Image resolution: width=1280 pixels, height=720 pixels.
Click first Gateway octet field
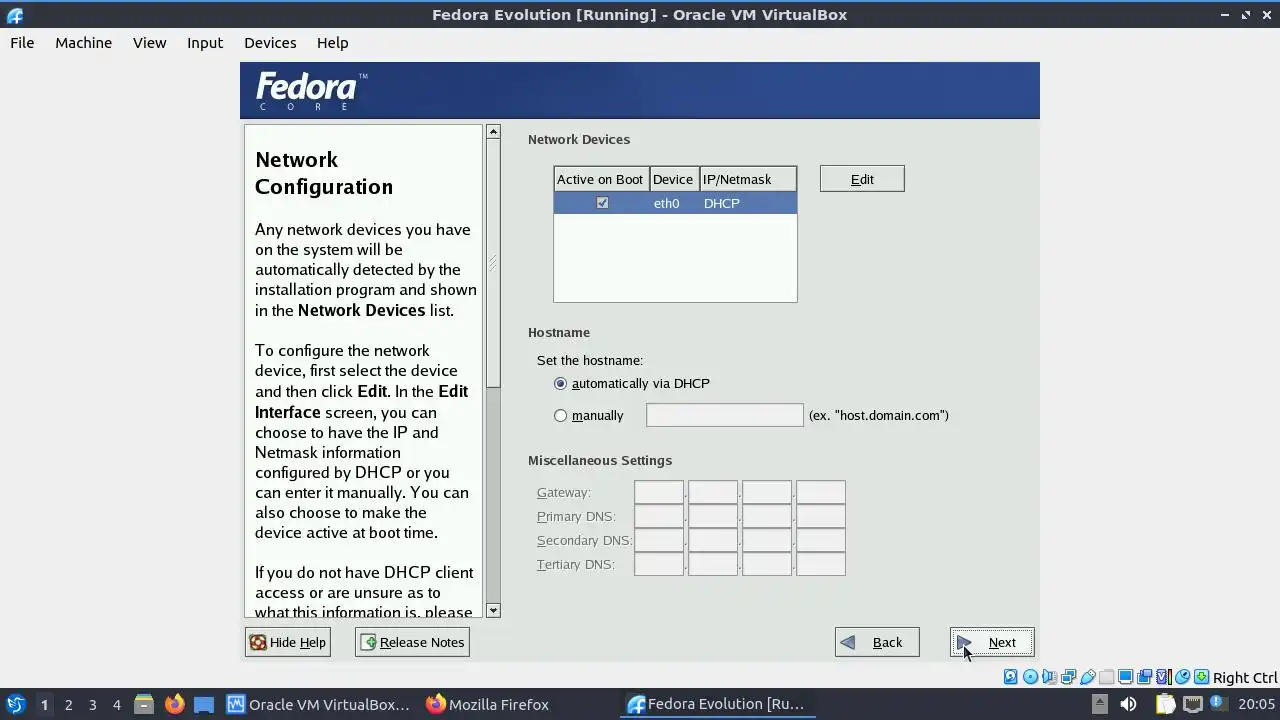click(659, 492)
